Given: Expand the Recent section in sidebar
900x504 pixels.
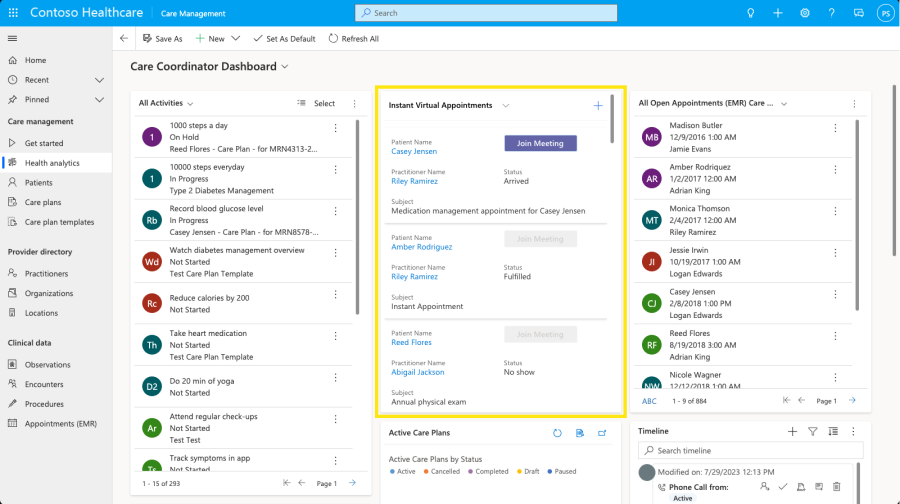Looking at the screenshot, I should 99,80.
